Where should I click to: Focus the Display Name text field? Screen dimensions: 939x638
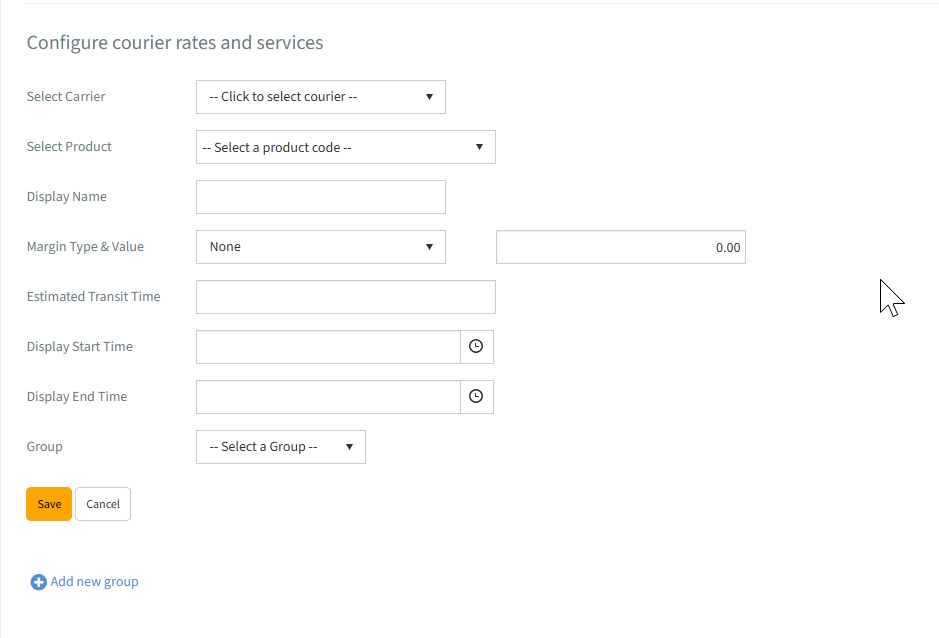[x=320, y=197]
